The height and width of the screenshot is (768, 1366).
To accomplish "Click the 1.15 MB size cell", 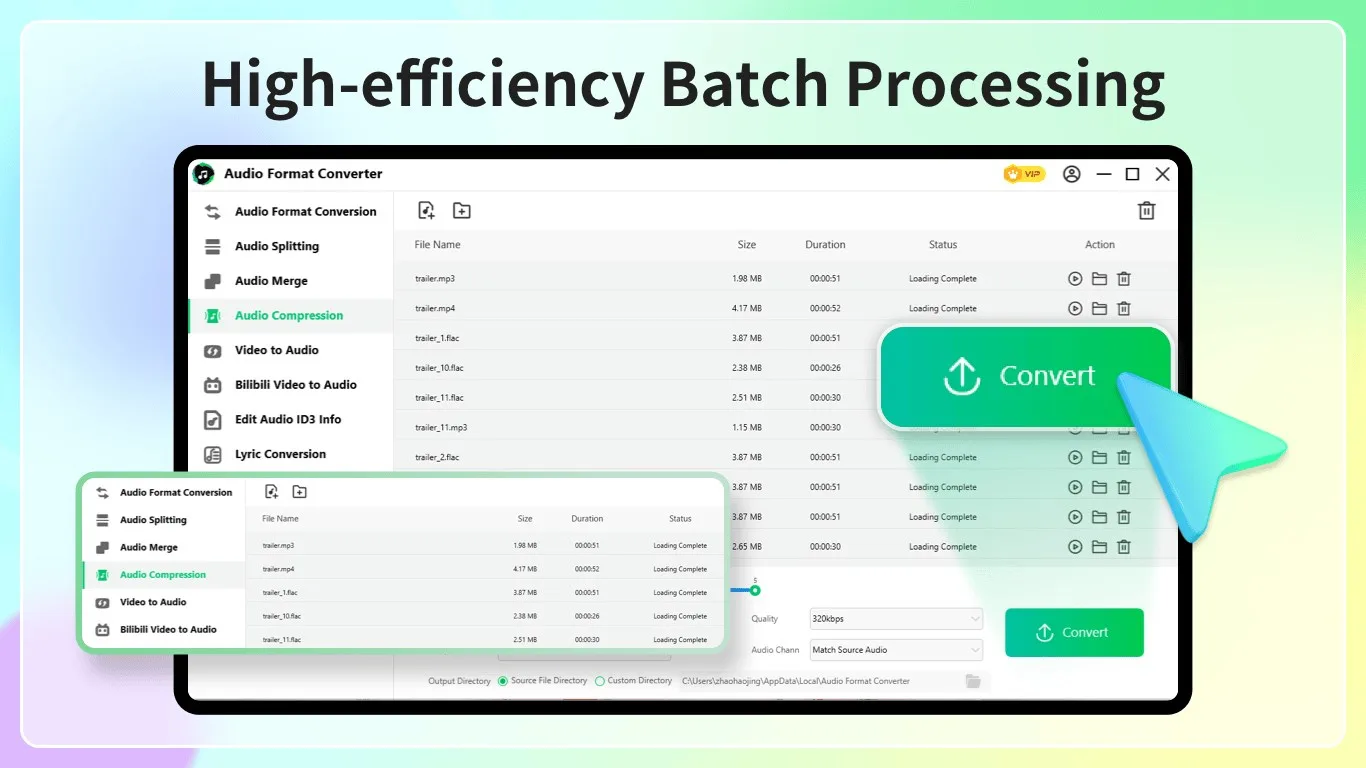I will 747,428.
